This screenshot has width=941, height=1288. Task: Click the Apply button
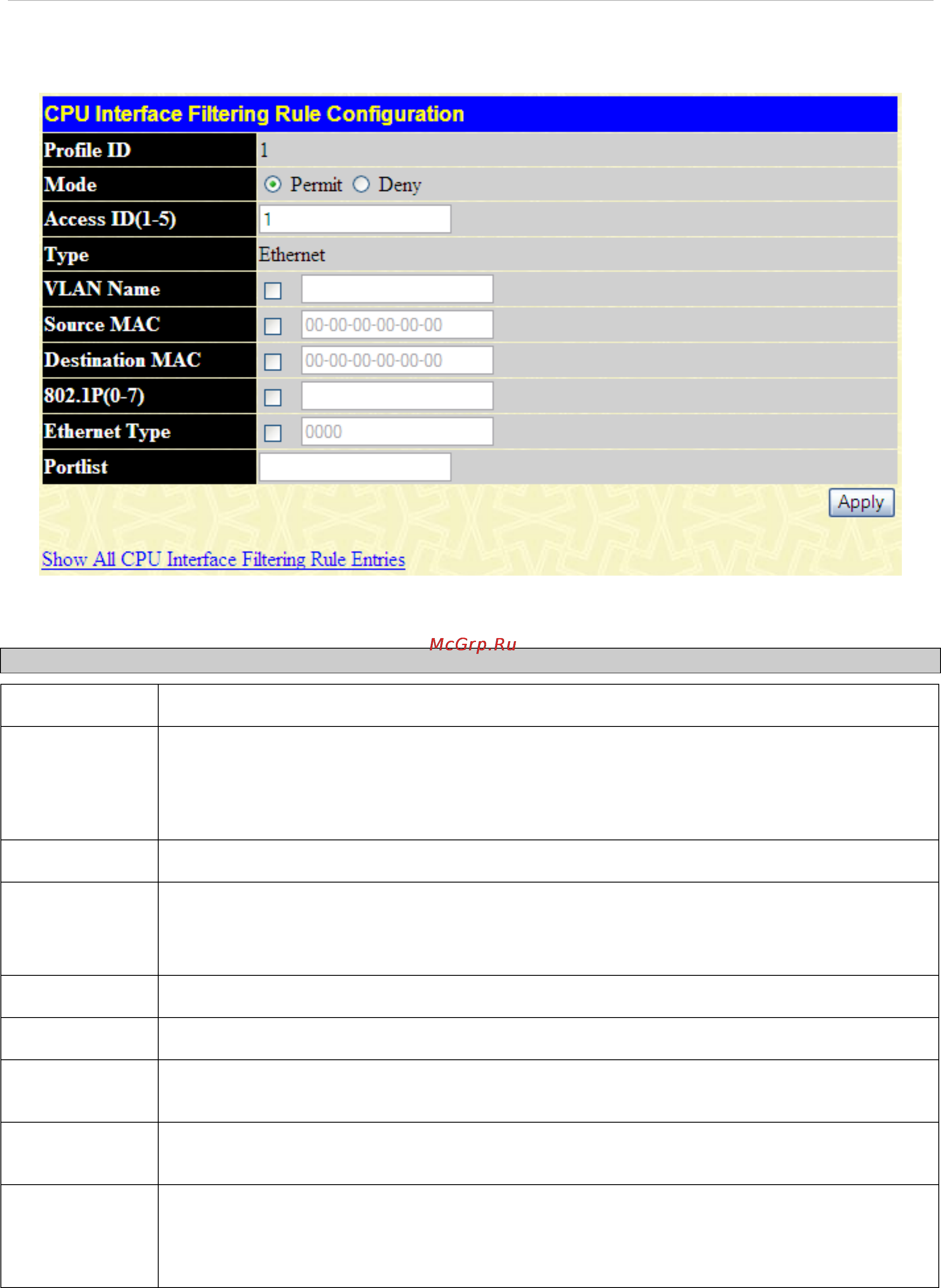pos(861,503)
